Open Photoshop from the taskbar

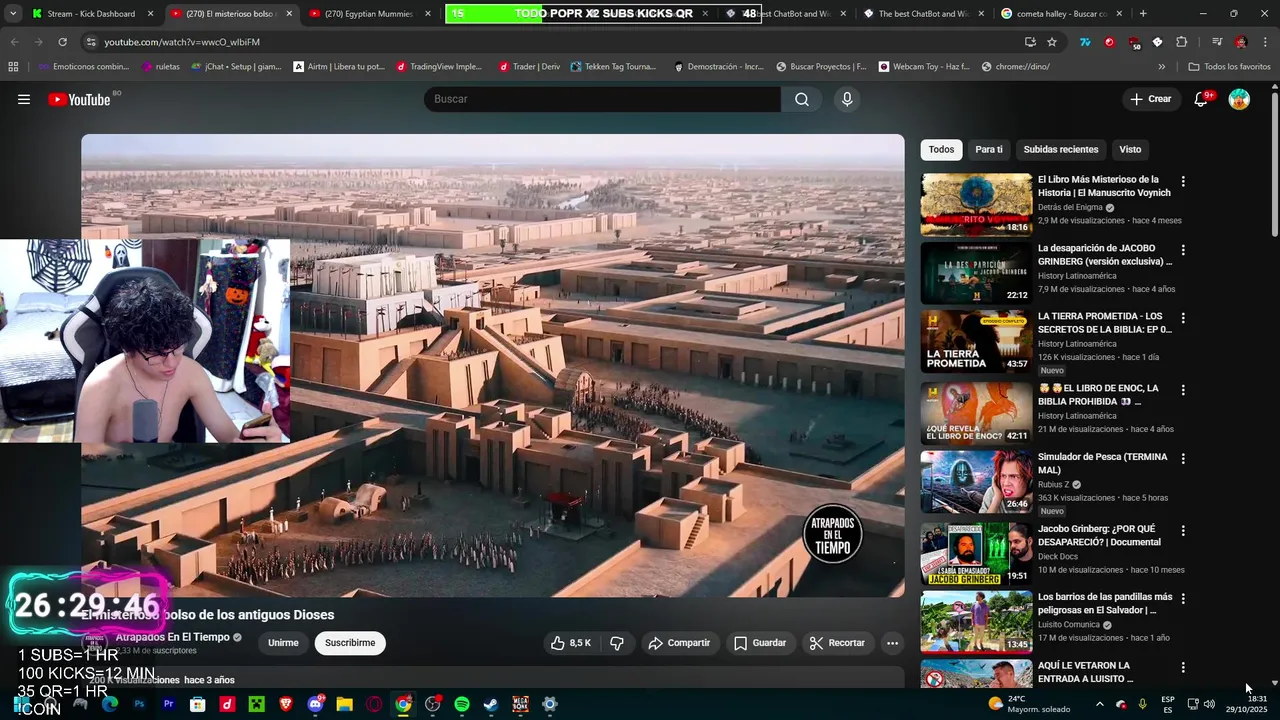click(139, 704)
